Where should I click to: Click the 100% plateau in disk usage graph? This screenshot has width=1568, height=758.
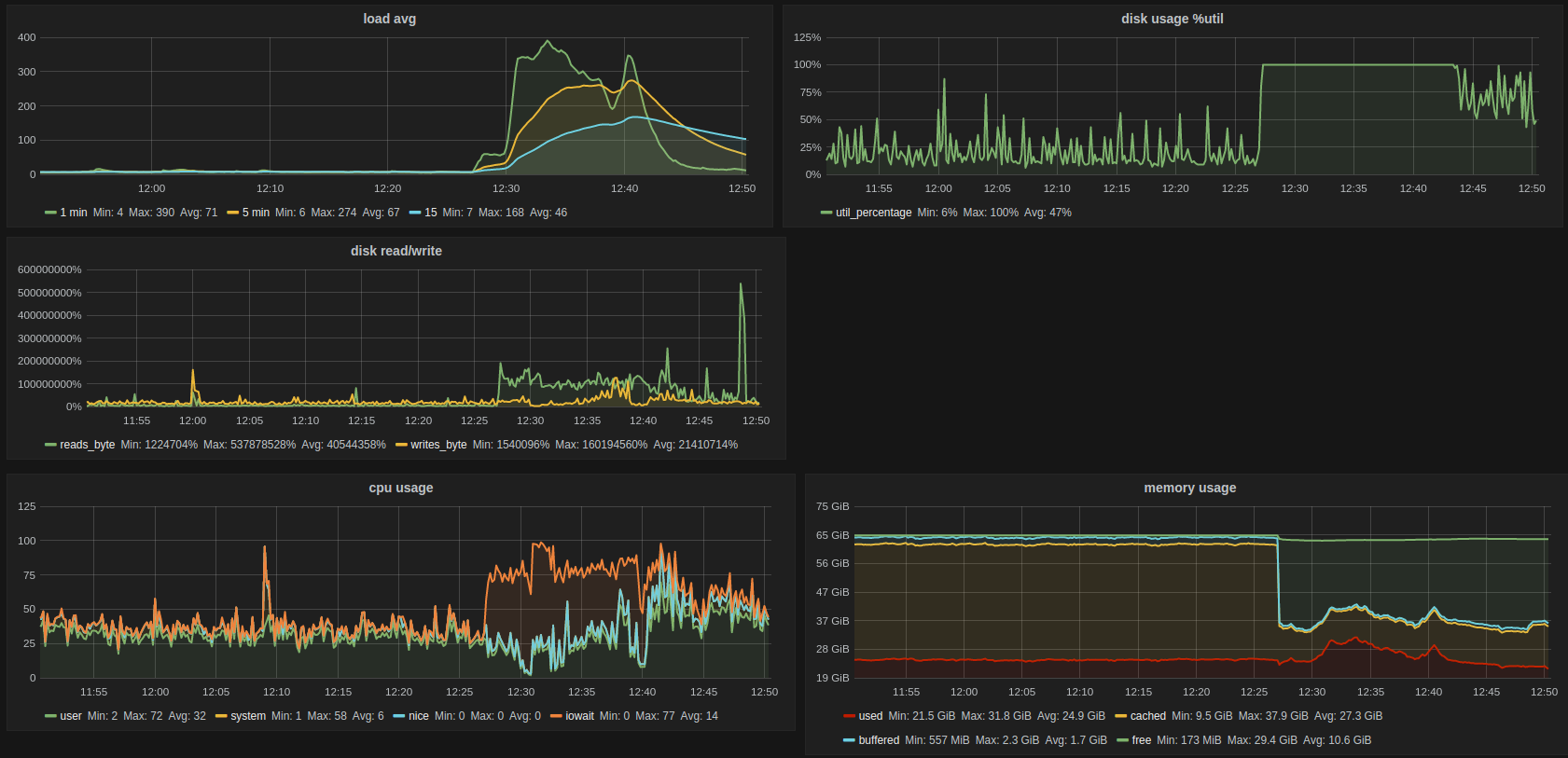tap(1358, 64)
